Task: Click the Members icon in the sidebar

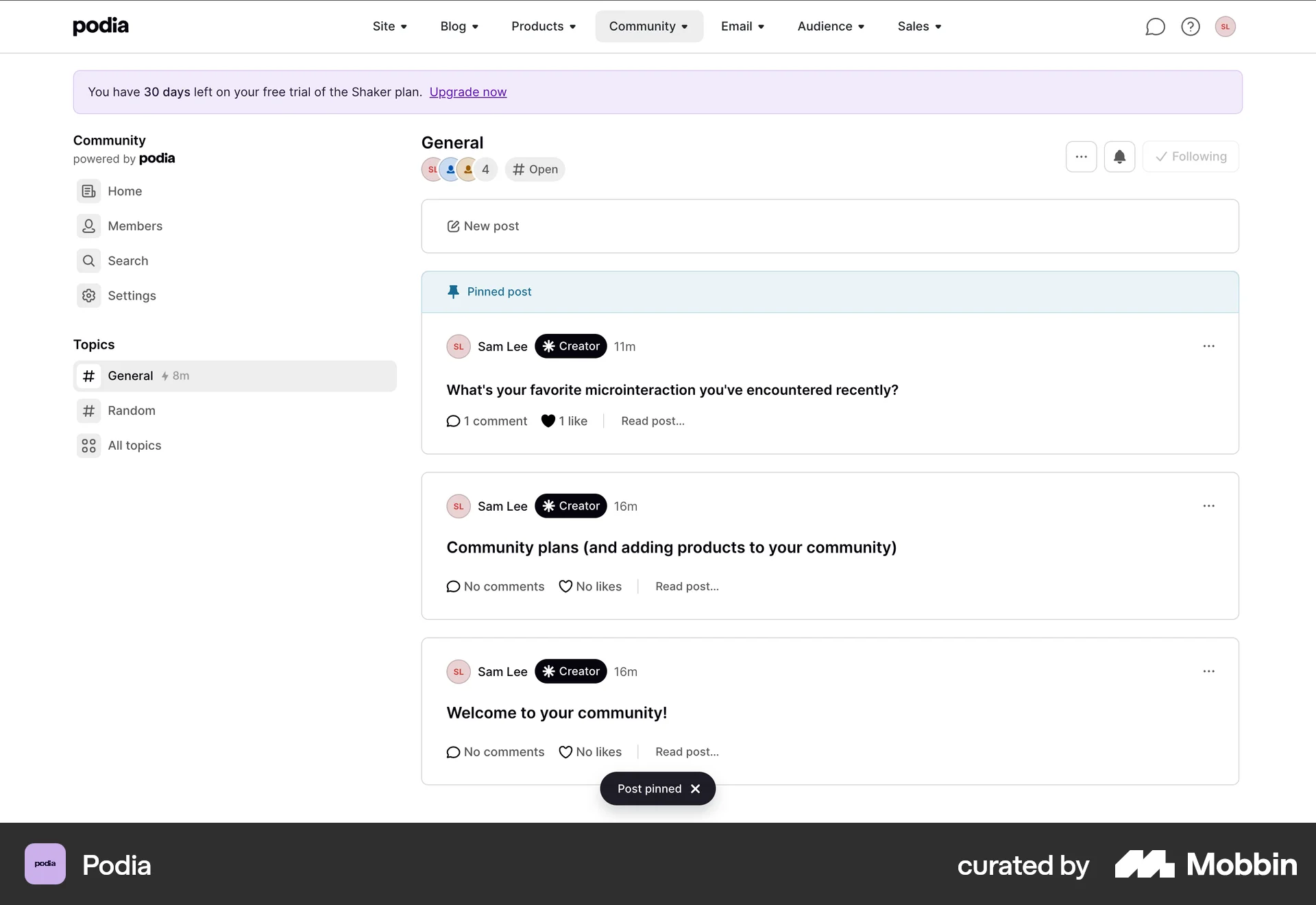Action: [x=88, y=226]
